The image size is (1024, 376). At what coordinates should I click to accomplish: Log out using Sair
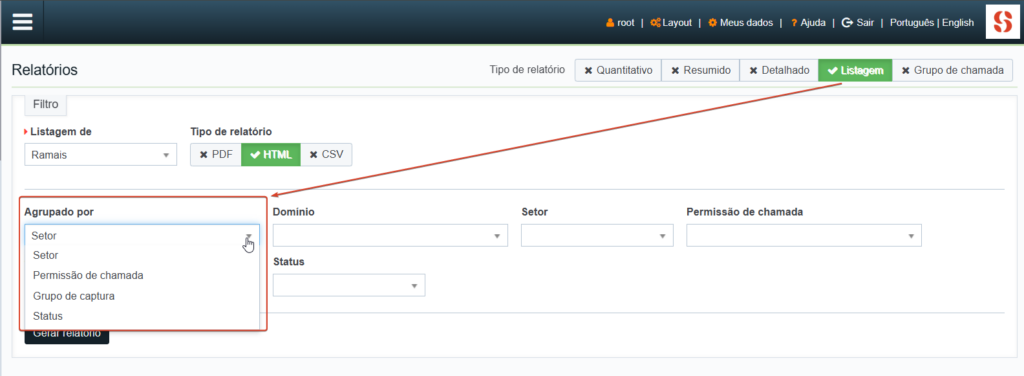pos(857,22)
